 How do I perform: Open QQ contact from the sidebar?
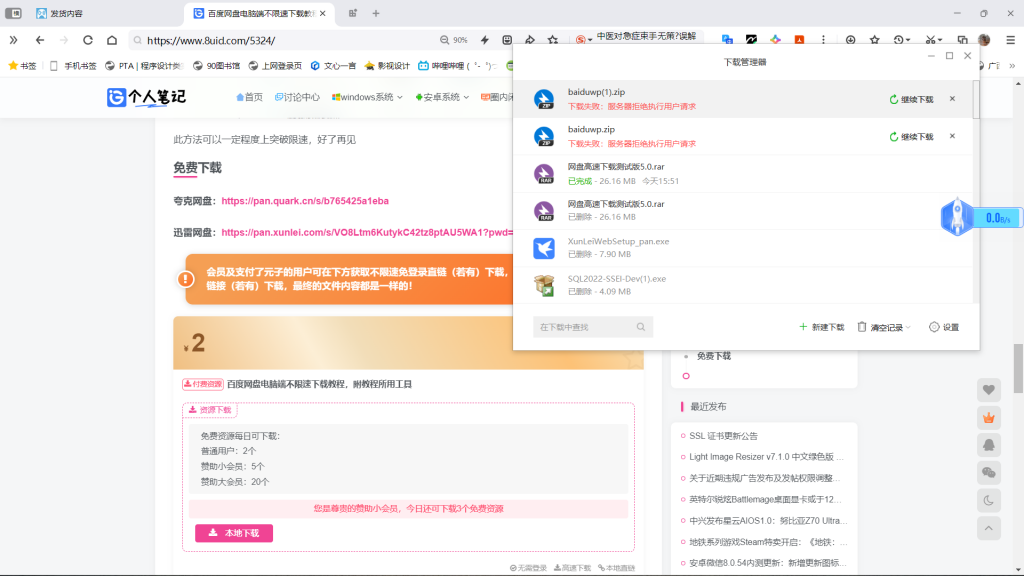tap(989, 445)
